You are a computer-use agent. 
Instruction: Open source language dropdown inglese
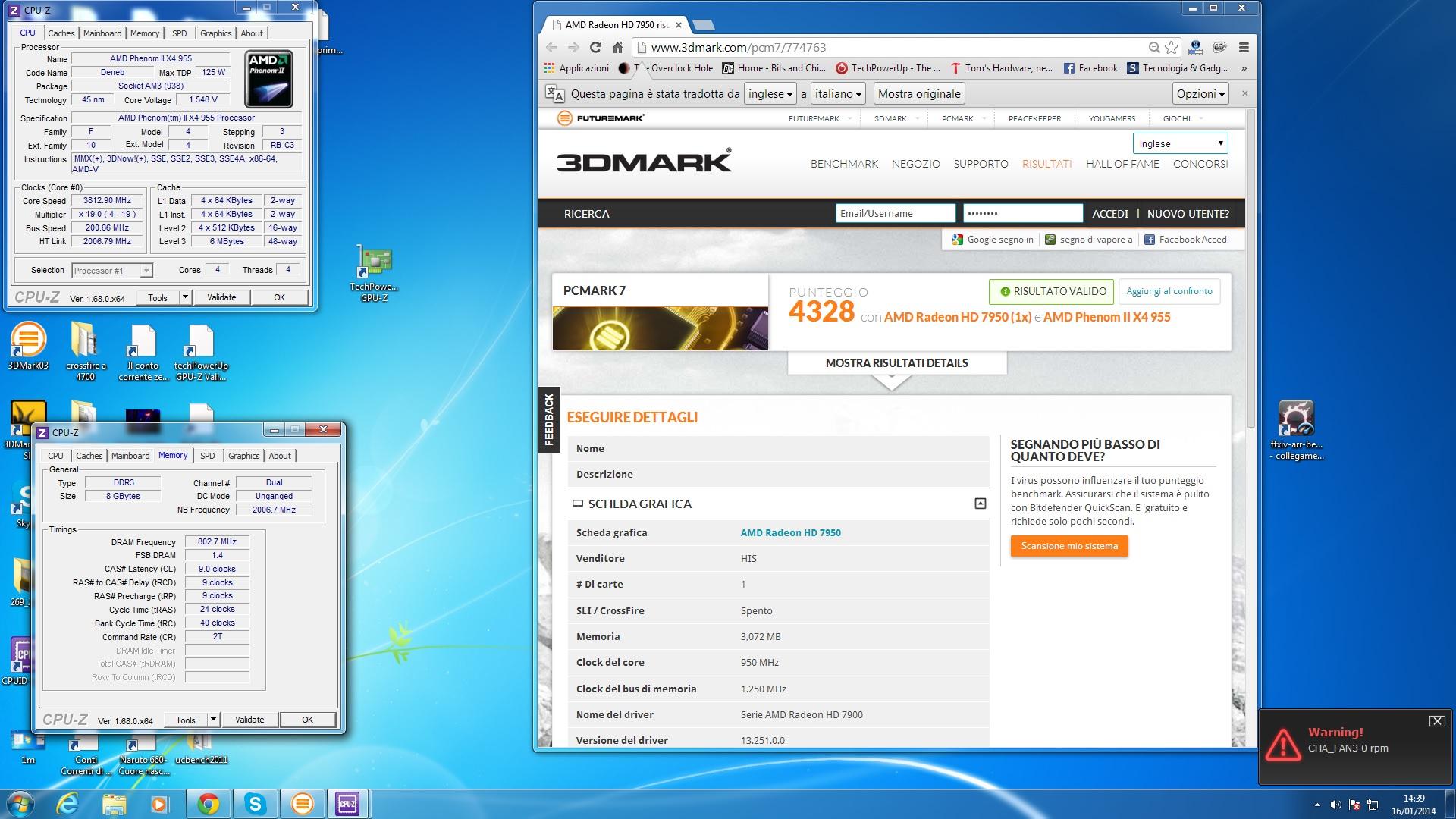pos(770,94)
